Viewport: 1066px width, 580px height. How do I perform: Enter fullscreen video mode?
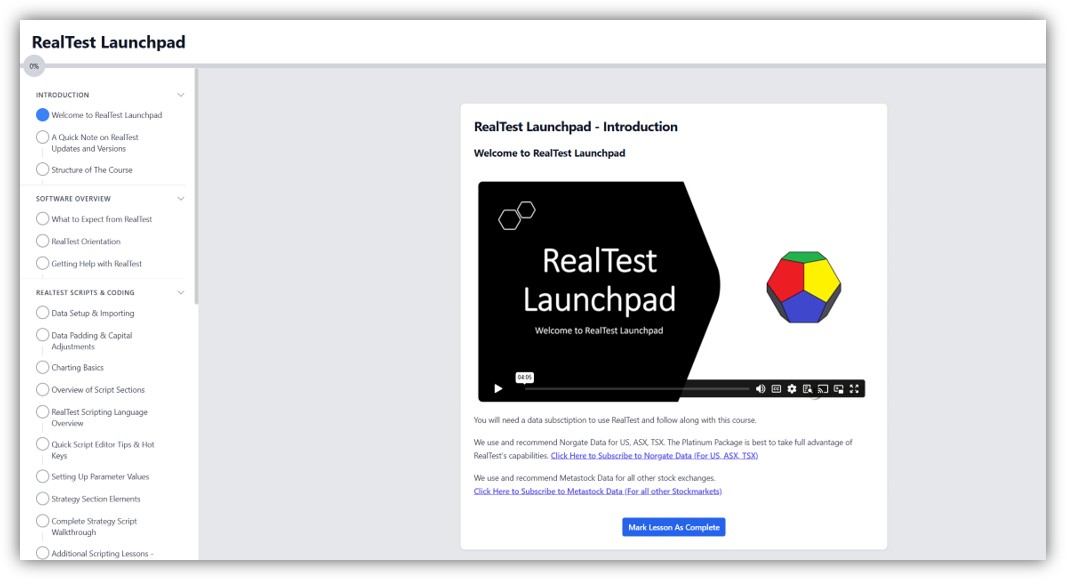click(854, 389)
